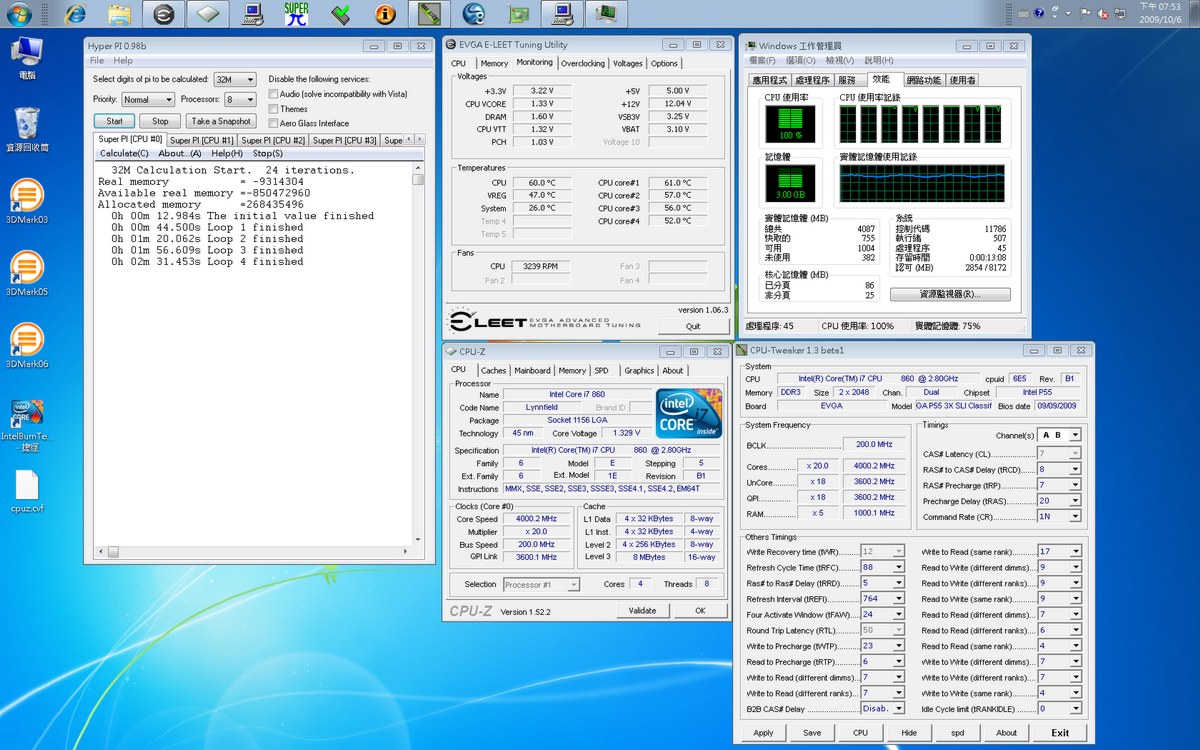The width and height of the screenshot is (1200, 750).
Task: Tick the Themes checkbox in Hyper PI
Action: tap(273, 109)
